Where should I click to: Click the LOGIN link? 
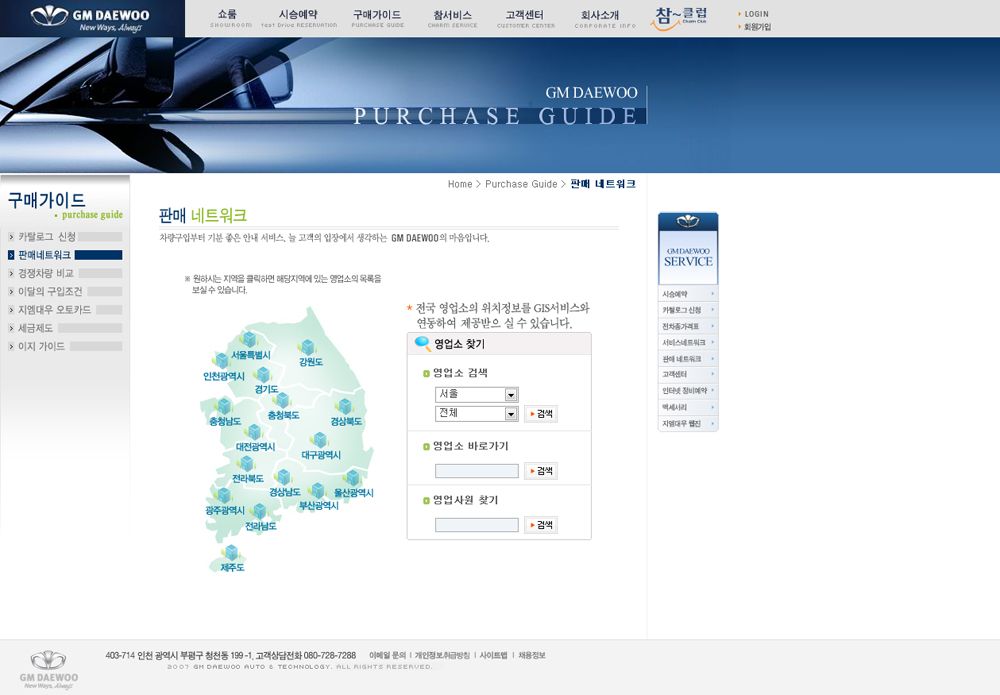(756, 14)
